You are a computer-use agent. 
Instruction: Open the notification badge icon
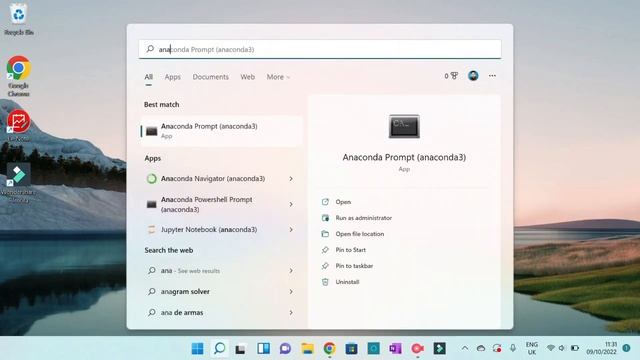click(x=627, y=348)
